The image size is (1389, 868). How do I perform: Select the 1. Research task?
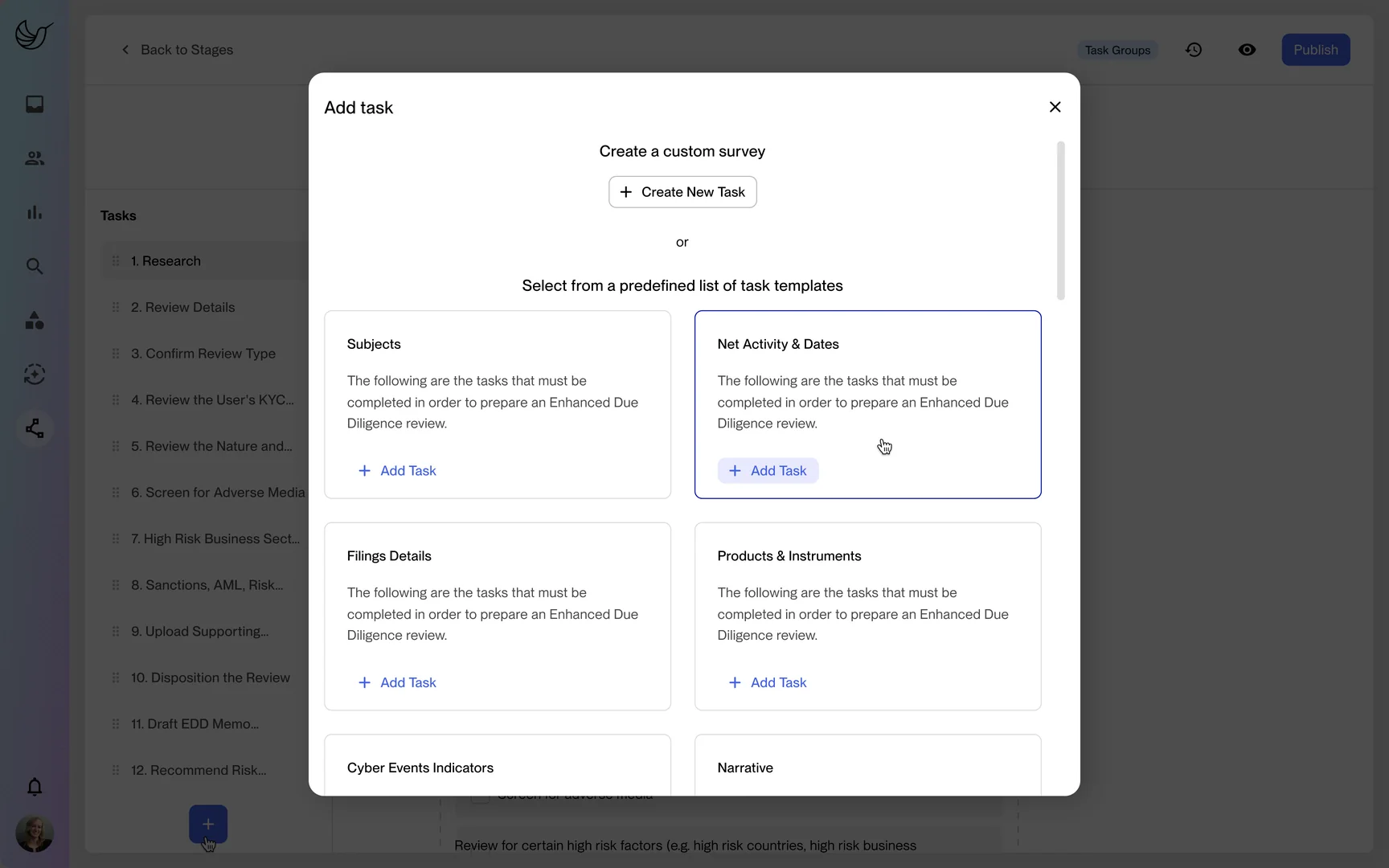pos(205,261)
